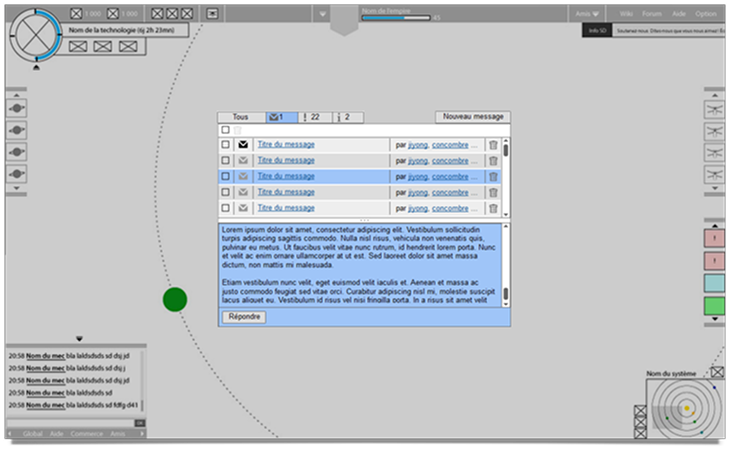Delete the first message with trash icon
The height and width of the screenshot is (452, 730).
click(492, 145)
